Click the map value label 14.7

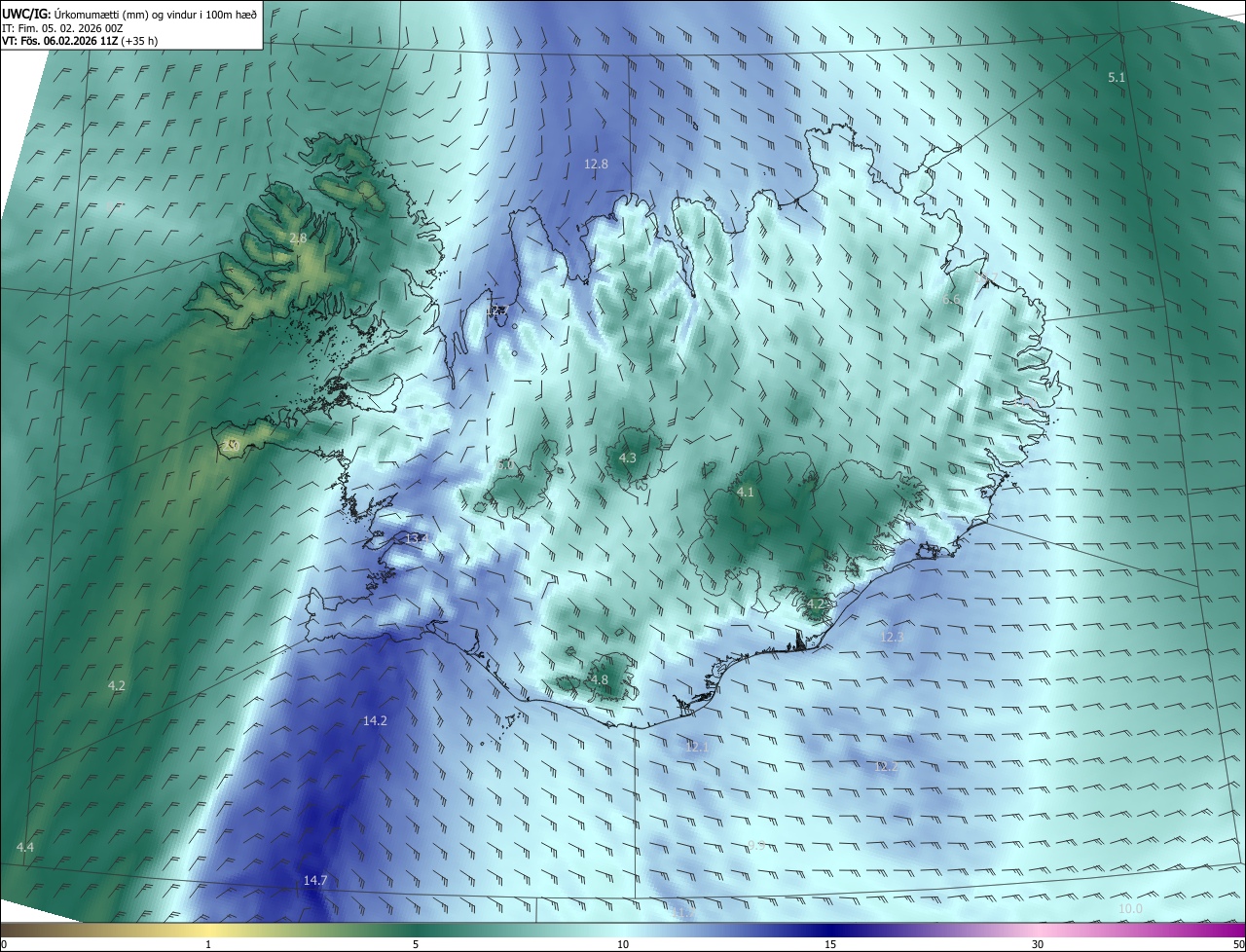click(x=315, y=881)
